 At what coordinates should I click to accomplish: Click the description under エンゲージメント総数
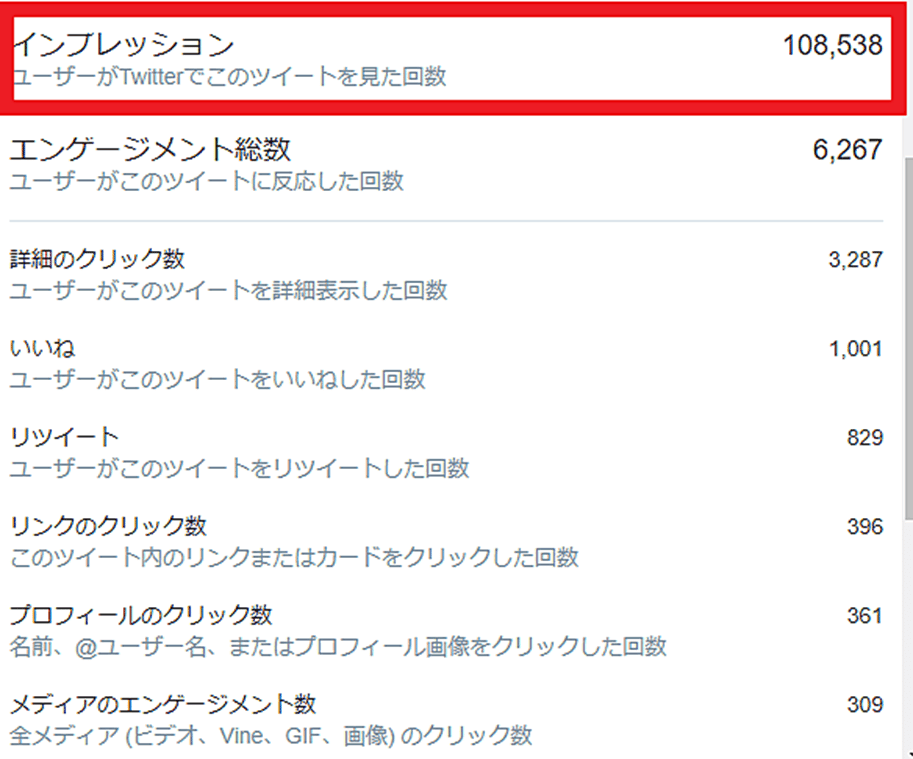click(x=207, y=181)
